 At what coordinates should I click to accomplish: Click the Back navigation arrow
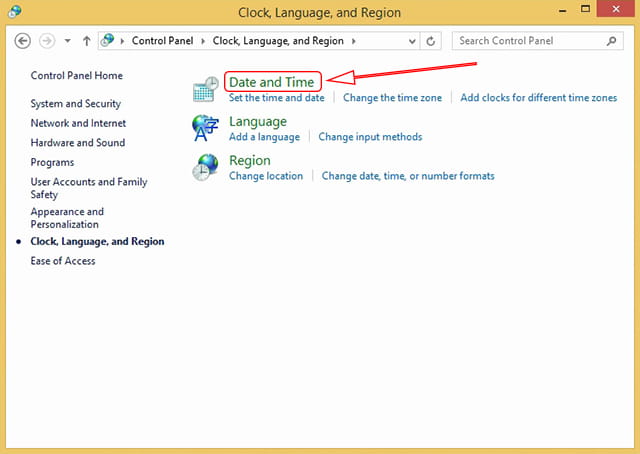click(22, 41)
